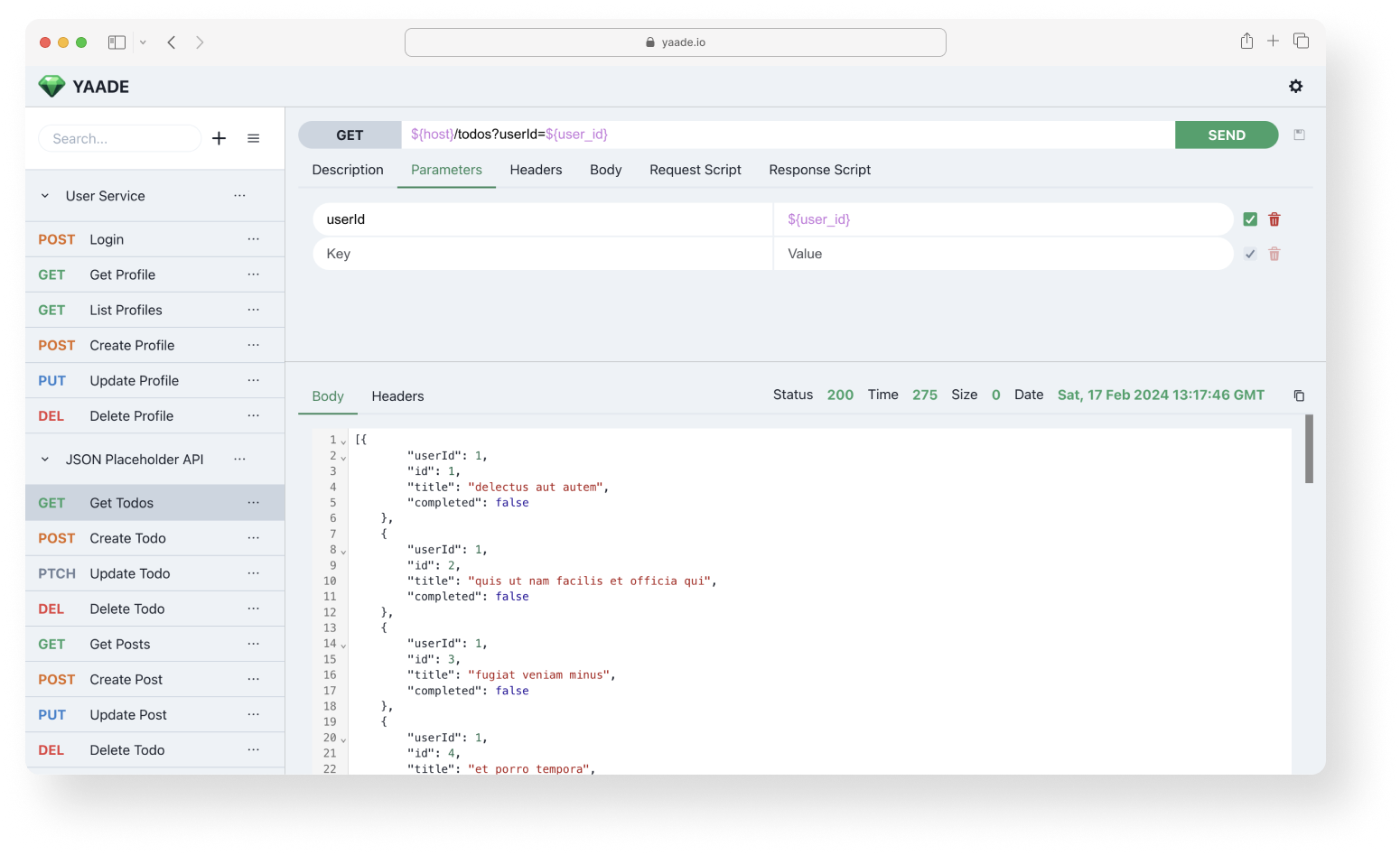Open the GET method dropdown
The image size is (1400, 855).
click(x=350, y=135)
